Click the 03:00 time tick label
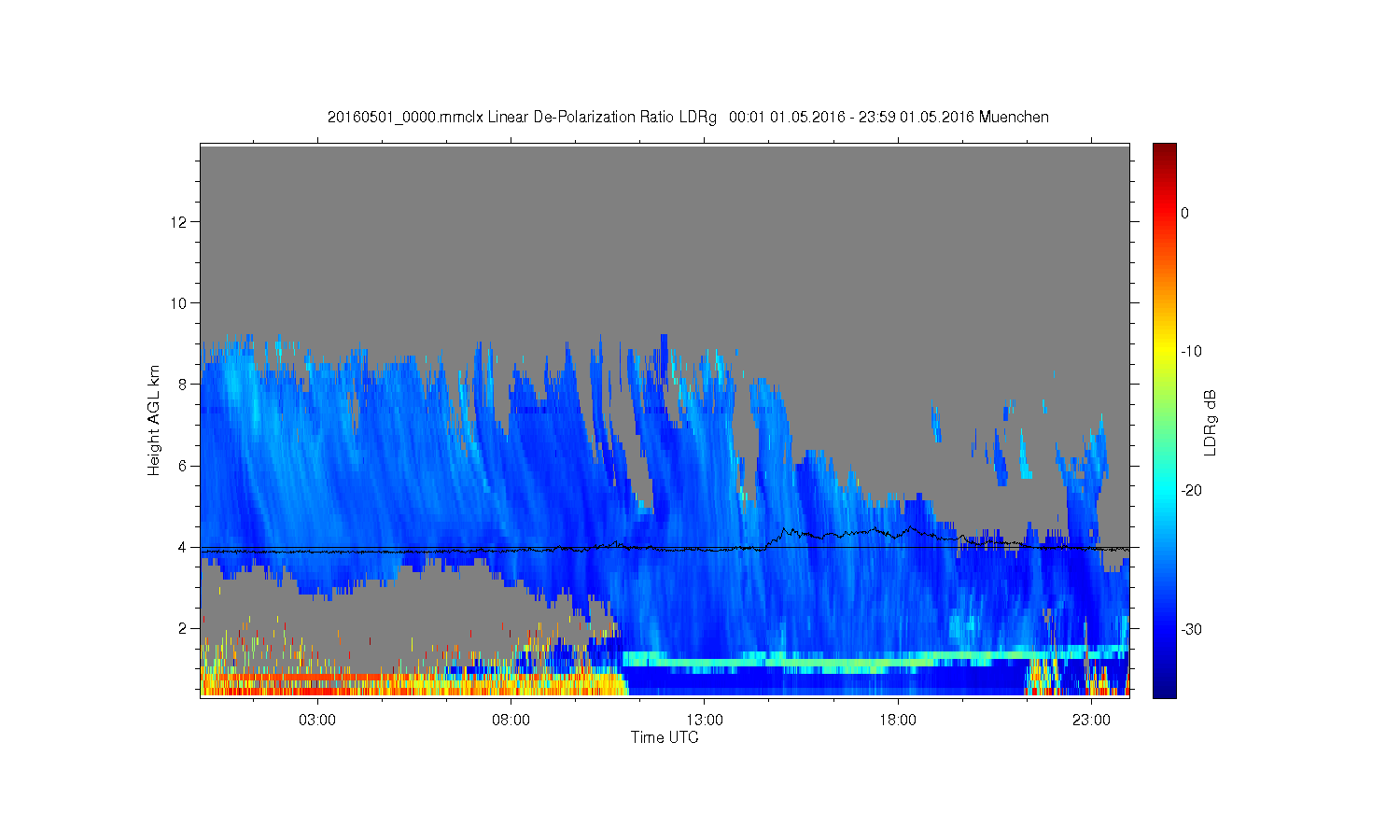The image size is (1400, 840). 317,721
